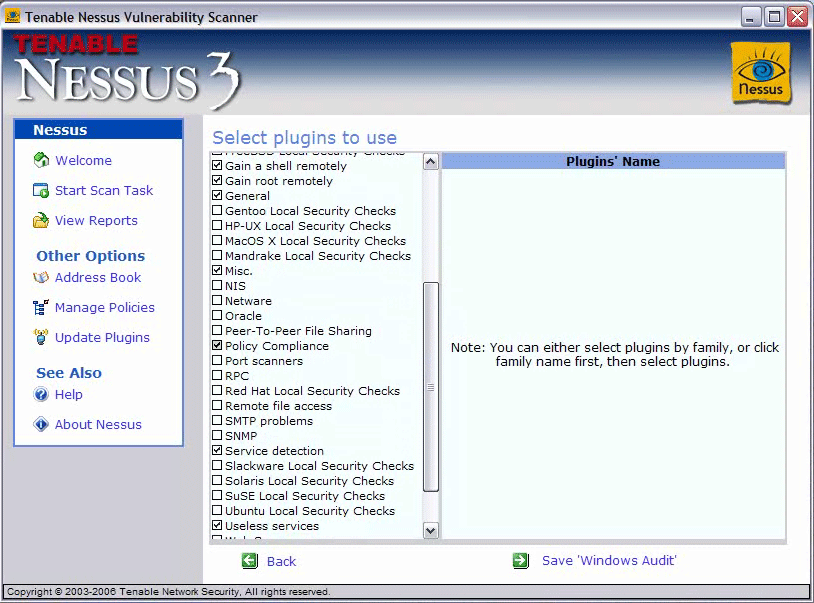Enable Peer-To-Peer File Sharing checkbox

[x=217, y=331]
